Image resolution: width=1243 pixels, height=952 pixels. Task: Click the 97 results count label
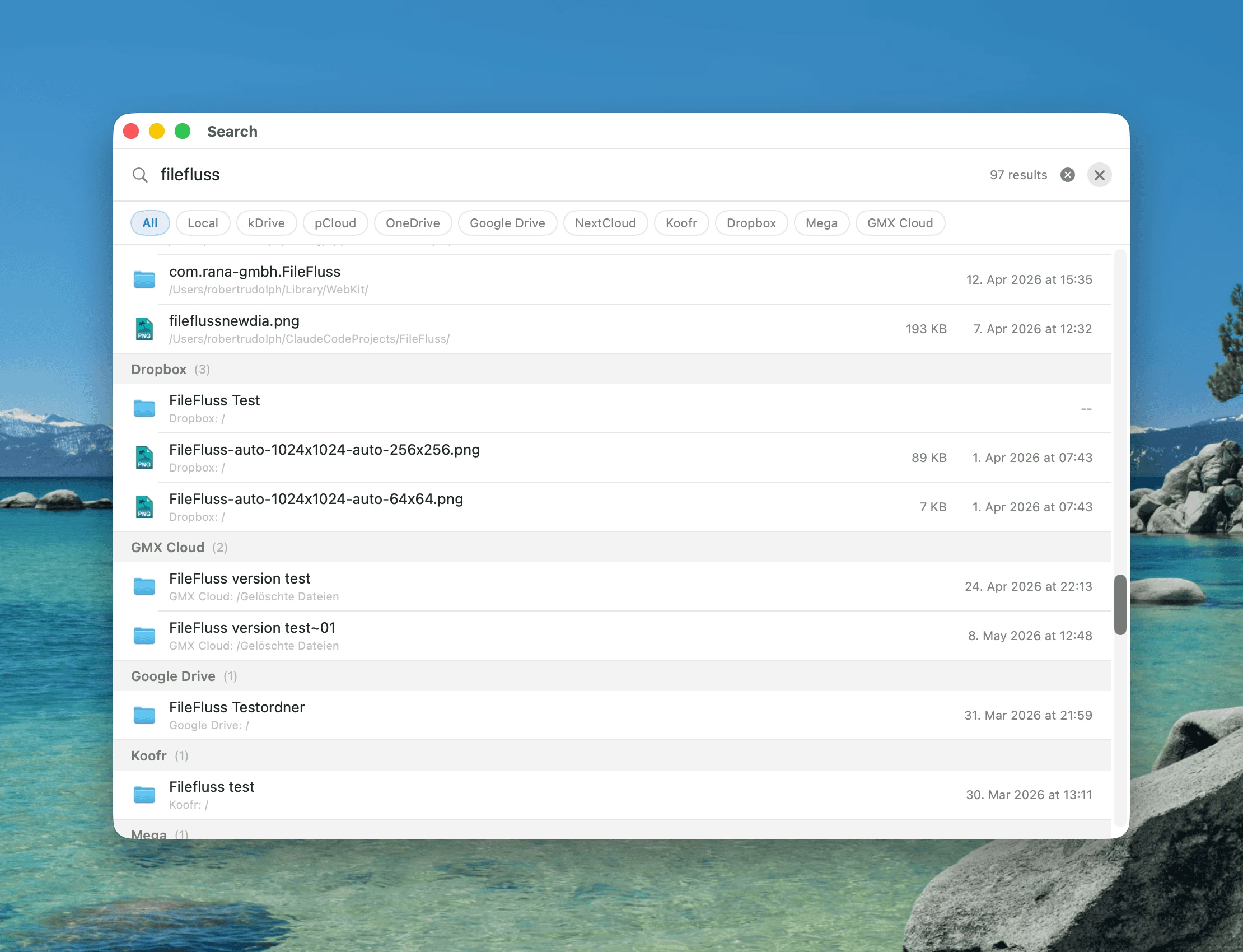point(1018,175)
